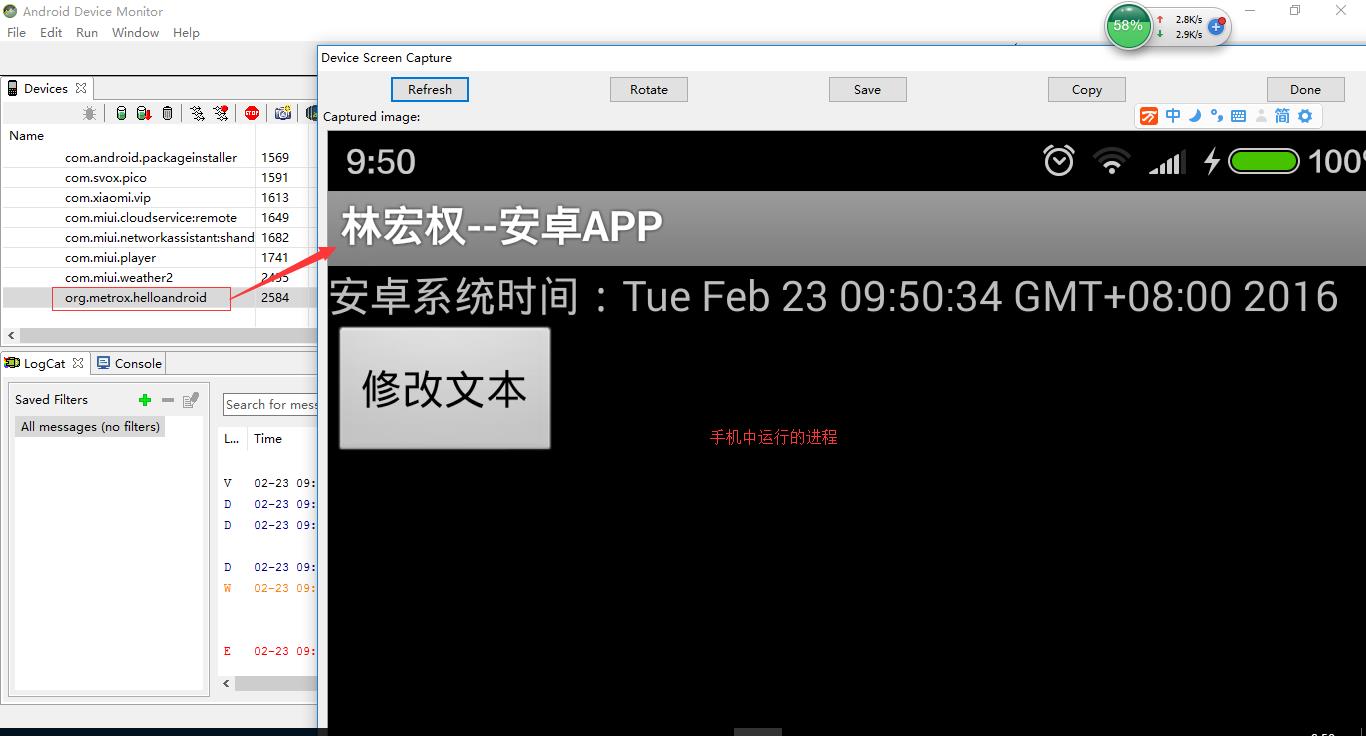Click the user account icon on IME toolbar
The image size is (1366, 736).
[1260, 116]
